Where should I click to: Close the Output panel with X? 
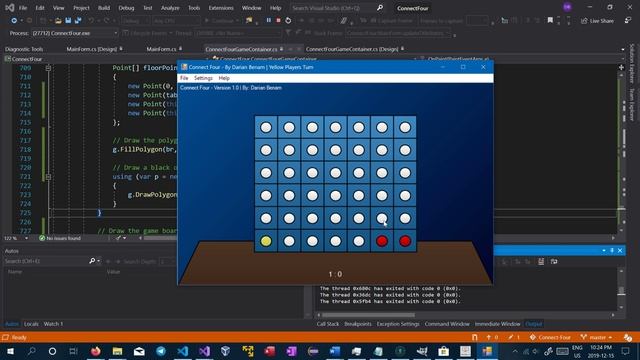(x=620, y=250)
